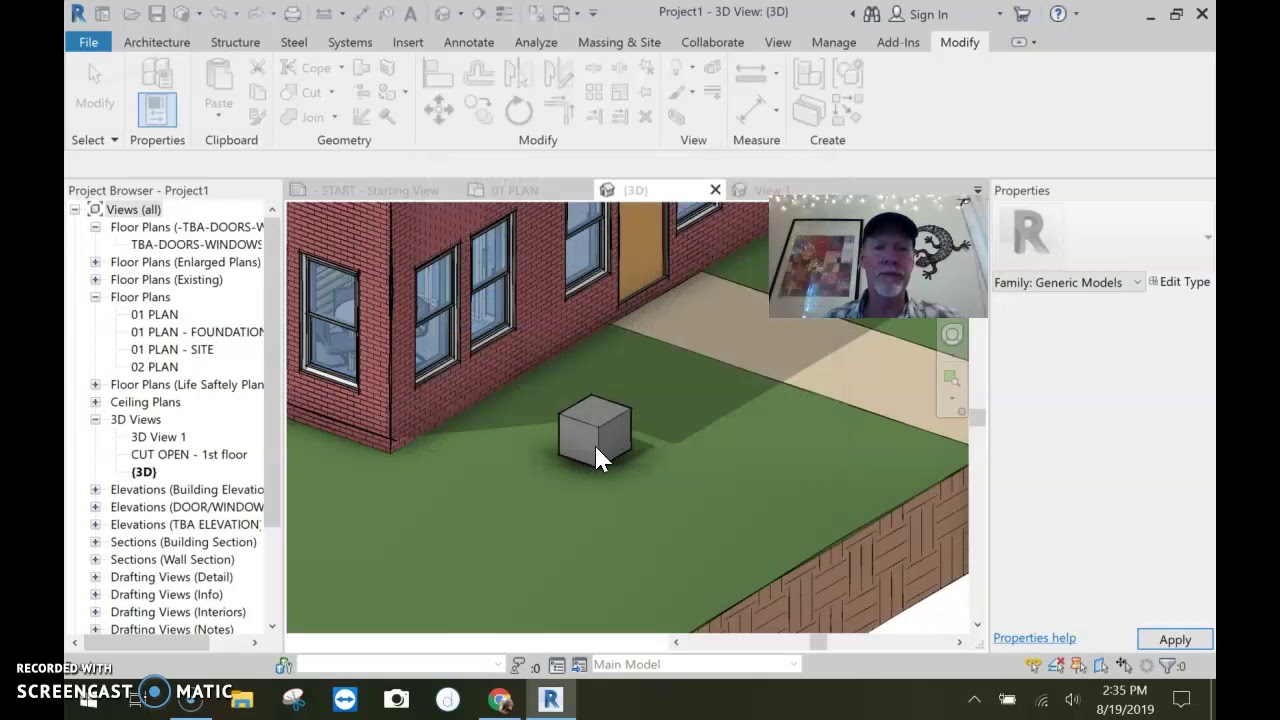Close the {3D} view tab
This screenshot has width=1280, height=720.
pyautogui.click(x=715, y=190)
